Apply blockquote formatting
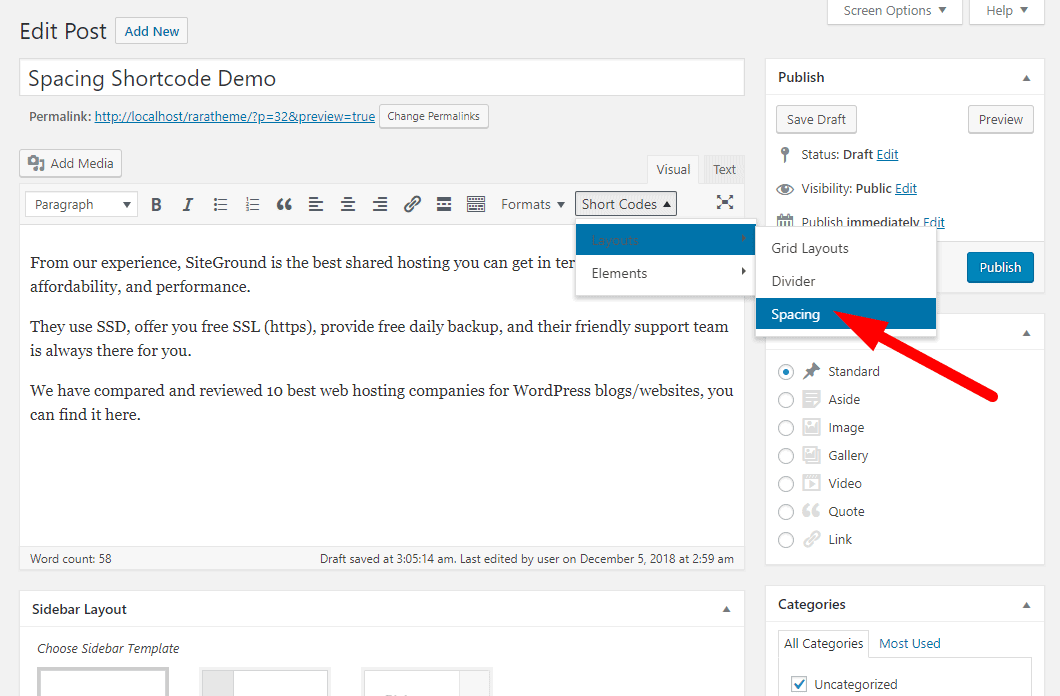This screenshot has height=696, width=1060. click(284, 204)
